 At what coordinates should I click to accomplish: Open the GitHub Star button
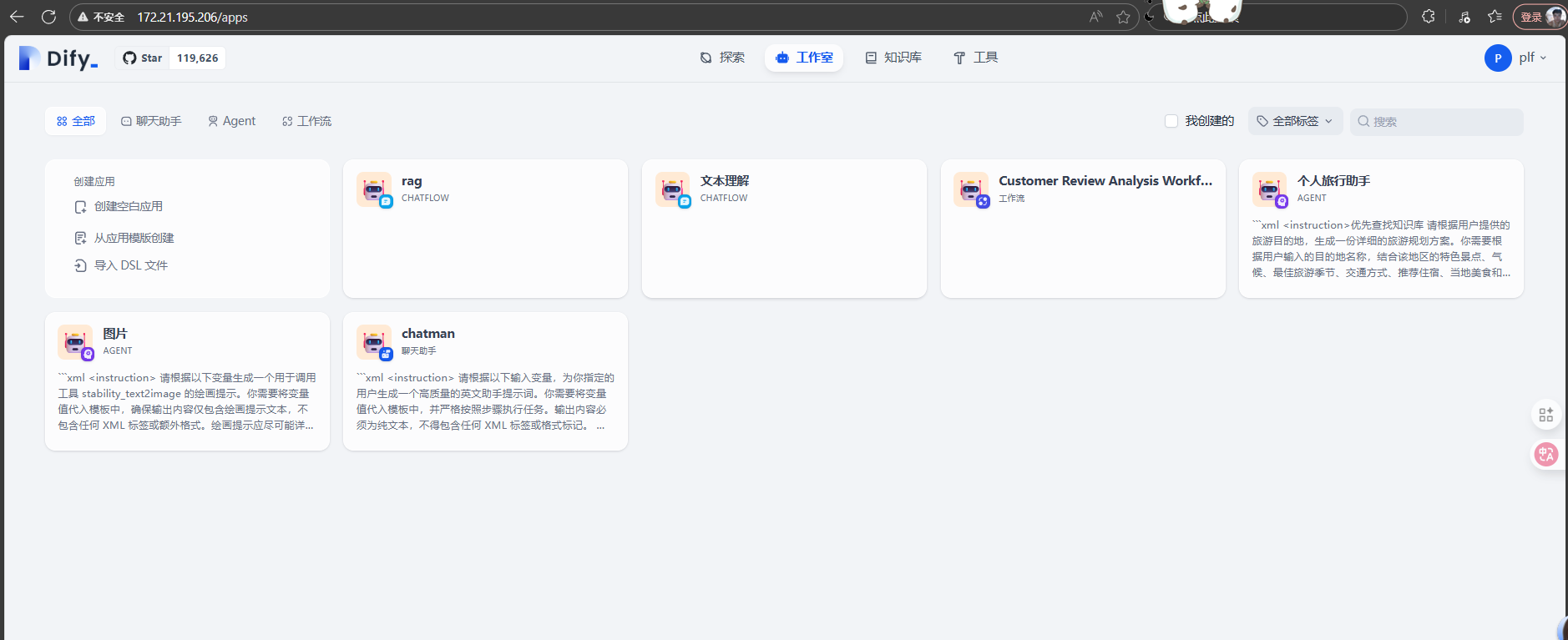tap(143, 58)
